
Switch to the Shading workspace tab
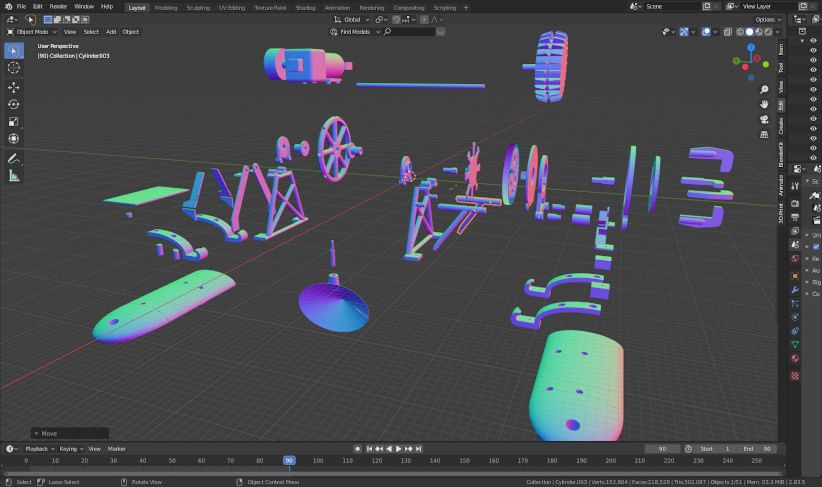coord(305,8)
